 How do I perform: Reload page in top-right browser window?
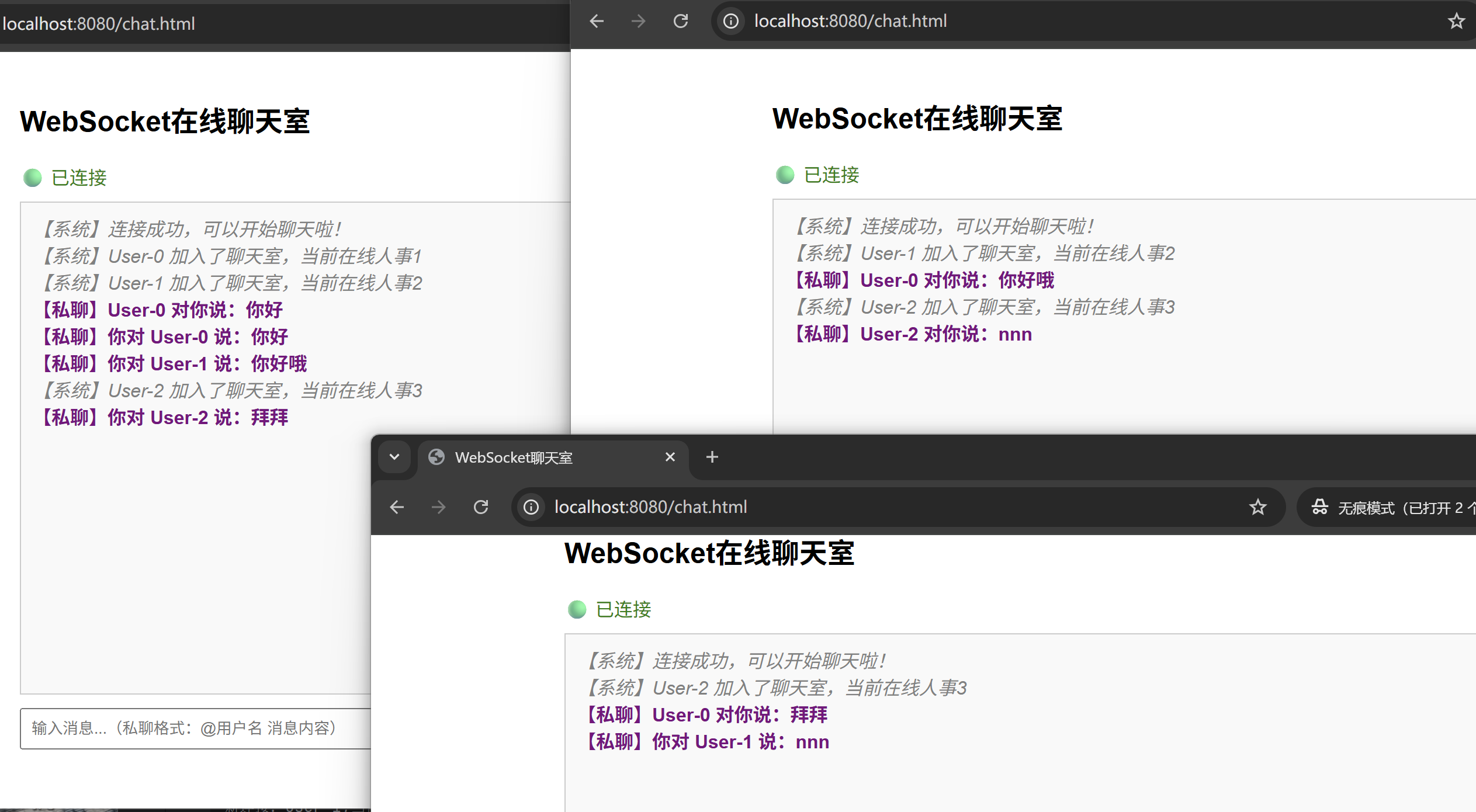point(681,22)
